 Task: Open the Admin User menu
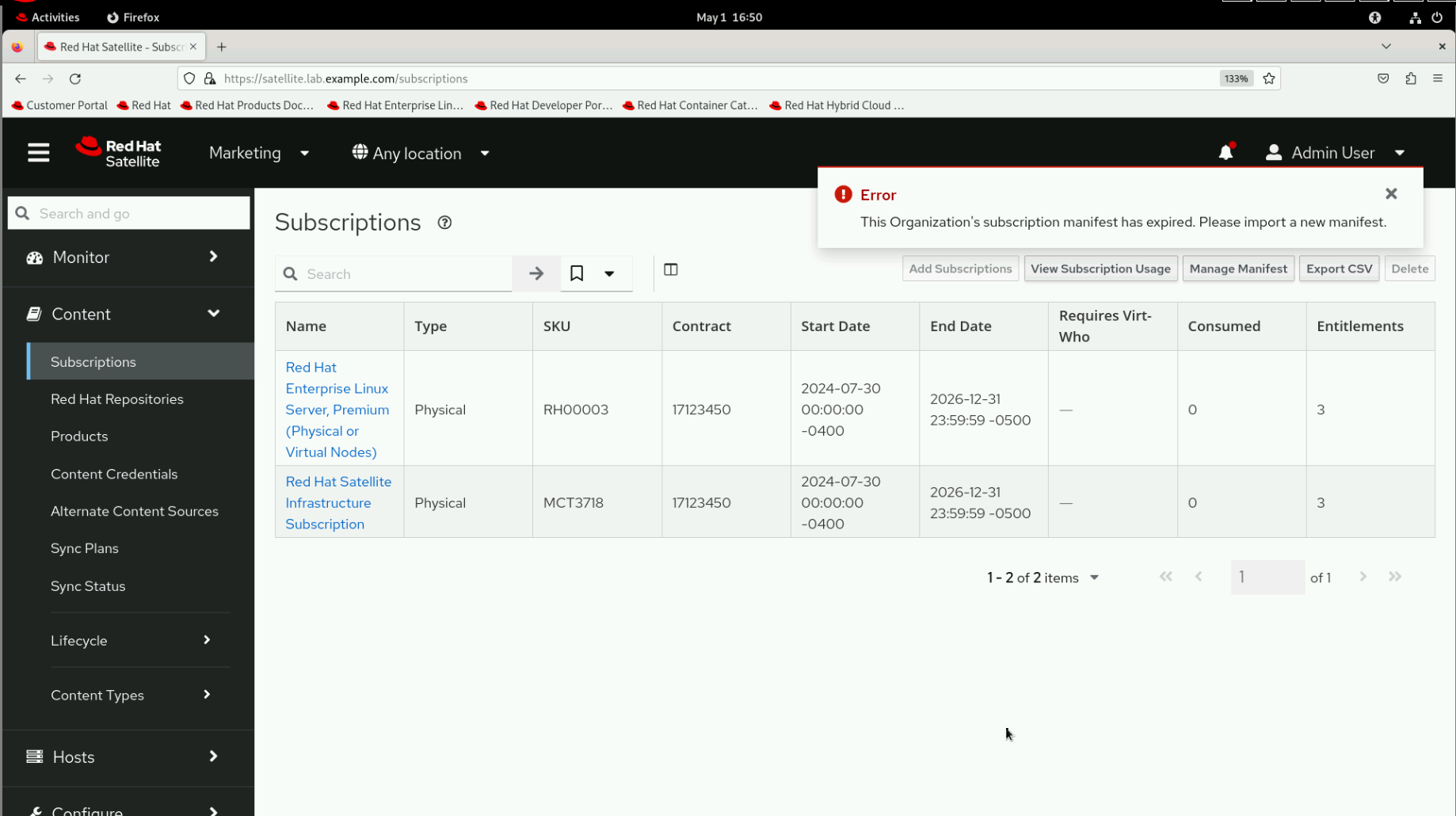1336,153
